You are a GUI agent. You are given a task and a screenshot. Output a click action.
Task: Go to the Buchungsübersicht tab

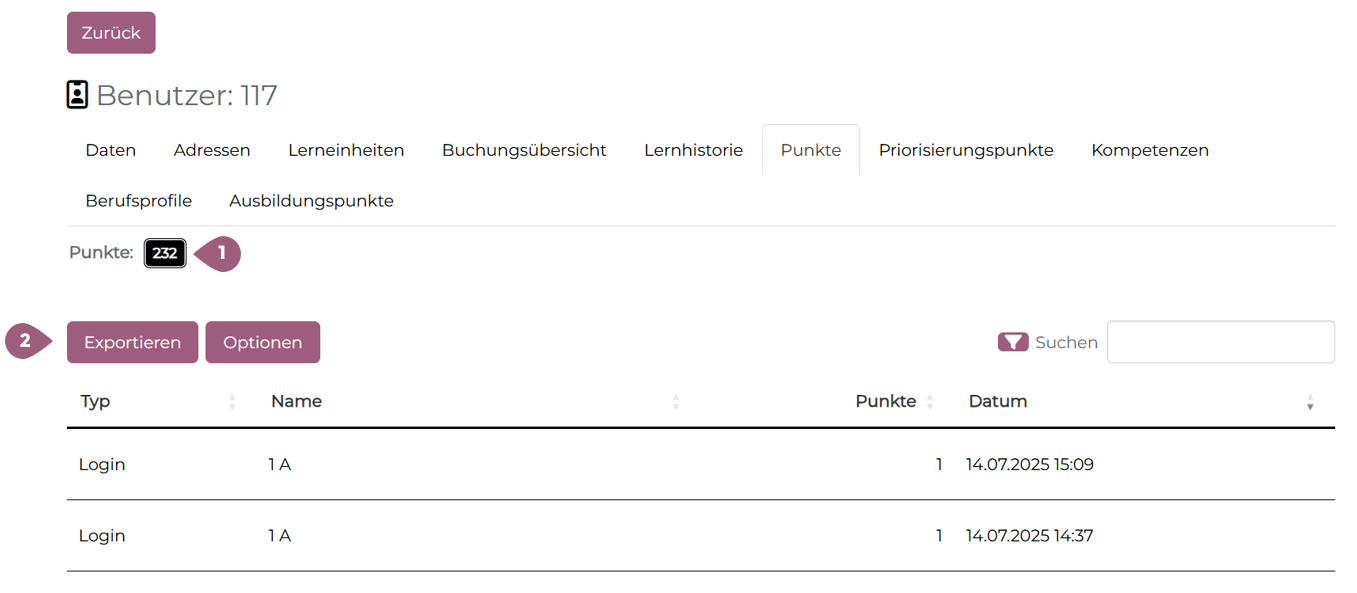pos(524,150)
